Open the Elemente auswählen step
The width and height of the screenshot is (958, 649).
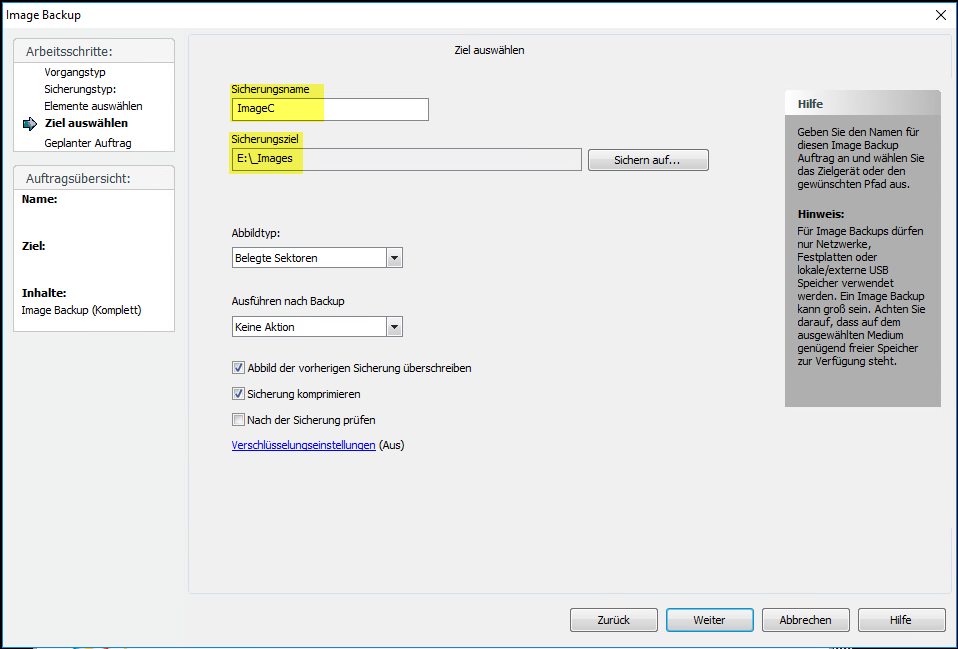coord(93,106)
